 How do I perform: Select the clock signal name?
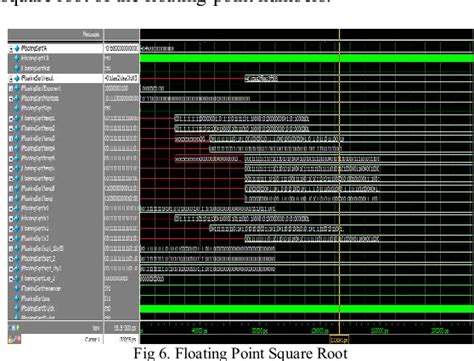(x=38, y=309)
